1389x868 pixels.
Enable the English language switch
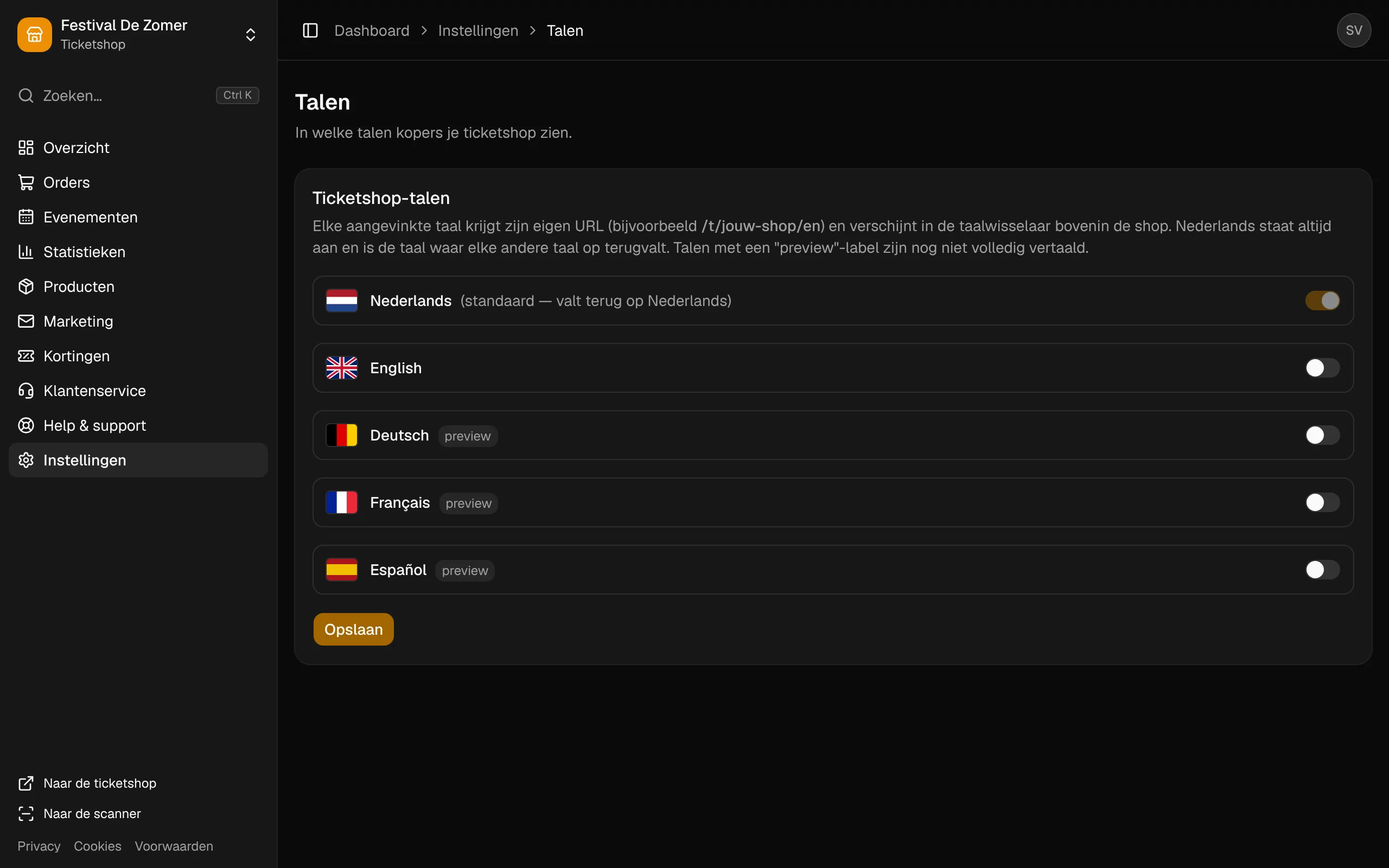point(1322,368)
